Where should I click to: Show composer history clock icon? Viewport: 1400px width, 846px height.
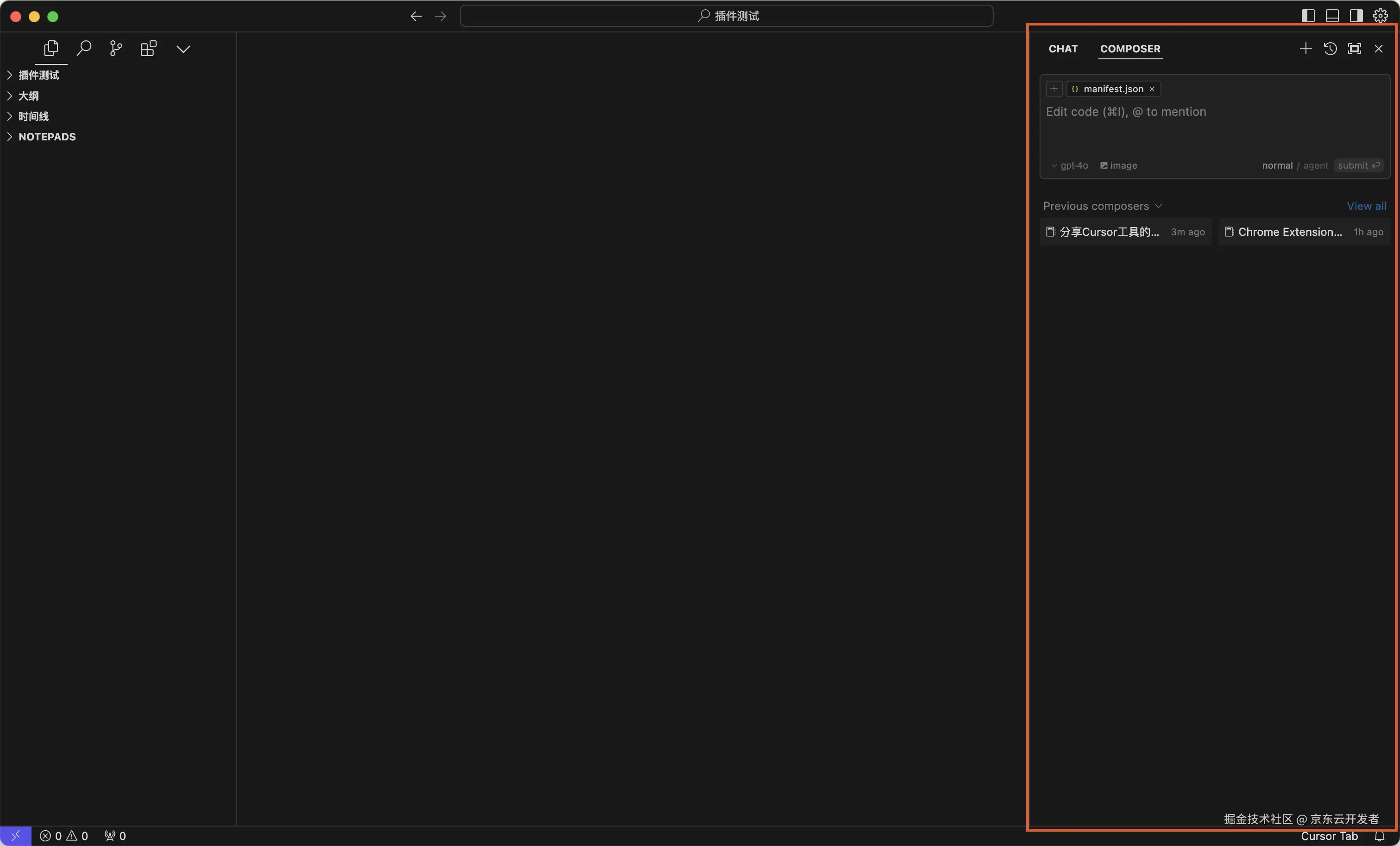(1330, 49)
